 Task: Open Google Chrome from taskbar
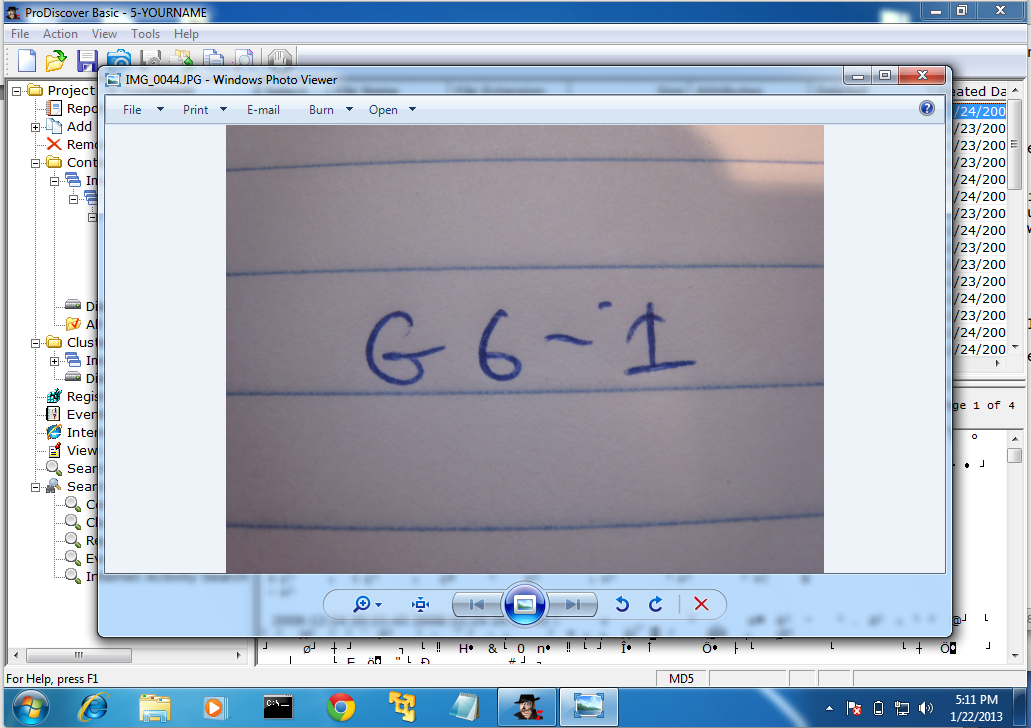(x=341, y=708)
